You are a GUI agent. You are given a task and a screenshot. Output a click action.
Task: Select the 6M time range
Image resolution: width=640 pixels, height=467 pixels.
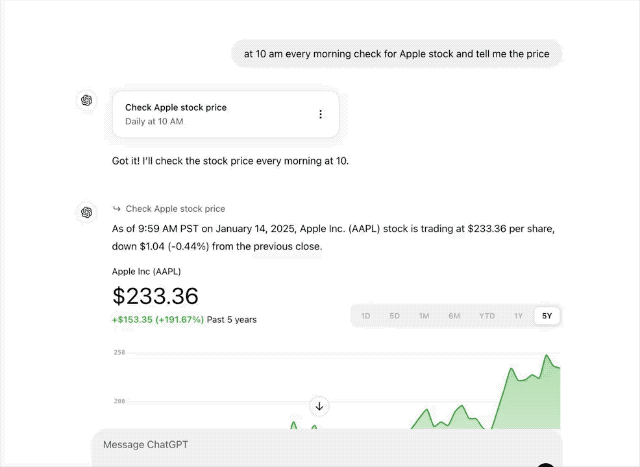point(455,316)
